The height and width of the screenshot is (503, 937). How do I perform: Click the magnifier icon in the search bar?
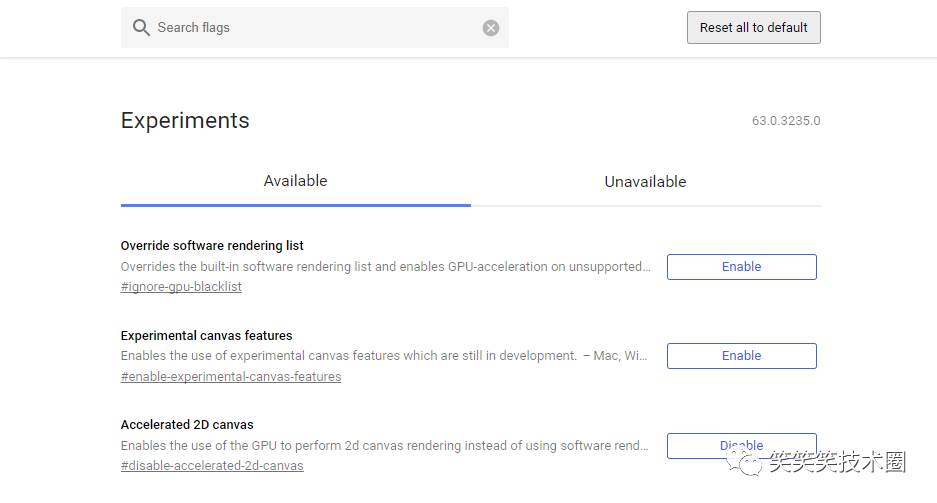(141, 28)
